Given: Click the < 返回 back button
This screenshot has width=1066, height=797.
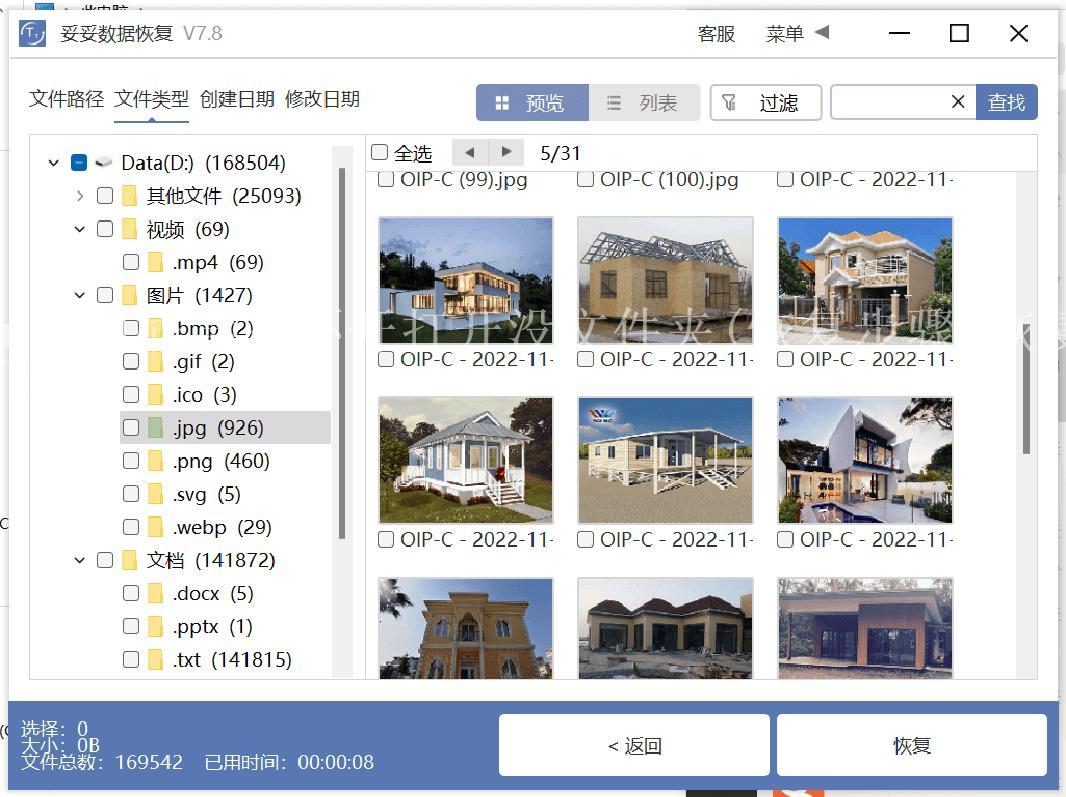Looking at the screenshot, I should pos(634,745).
